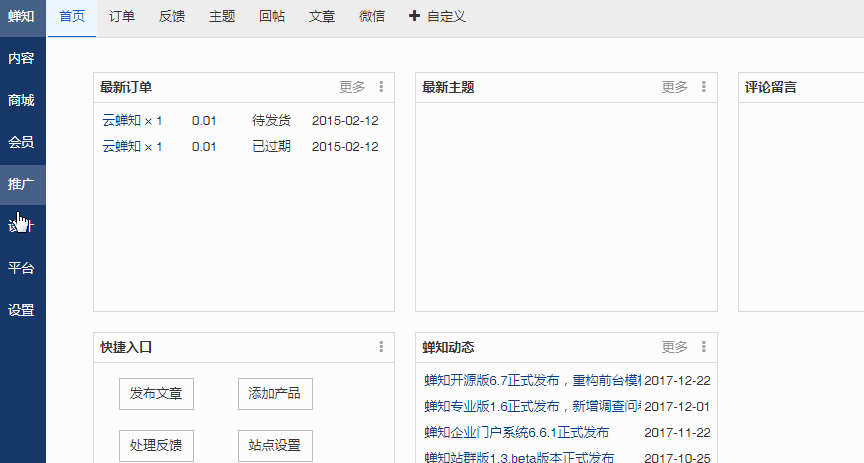Viewport: 864px width, 463px height.
Task: Click the 发布文章 button
Action: pyautogui.click(x=156, y=394)
